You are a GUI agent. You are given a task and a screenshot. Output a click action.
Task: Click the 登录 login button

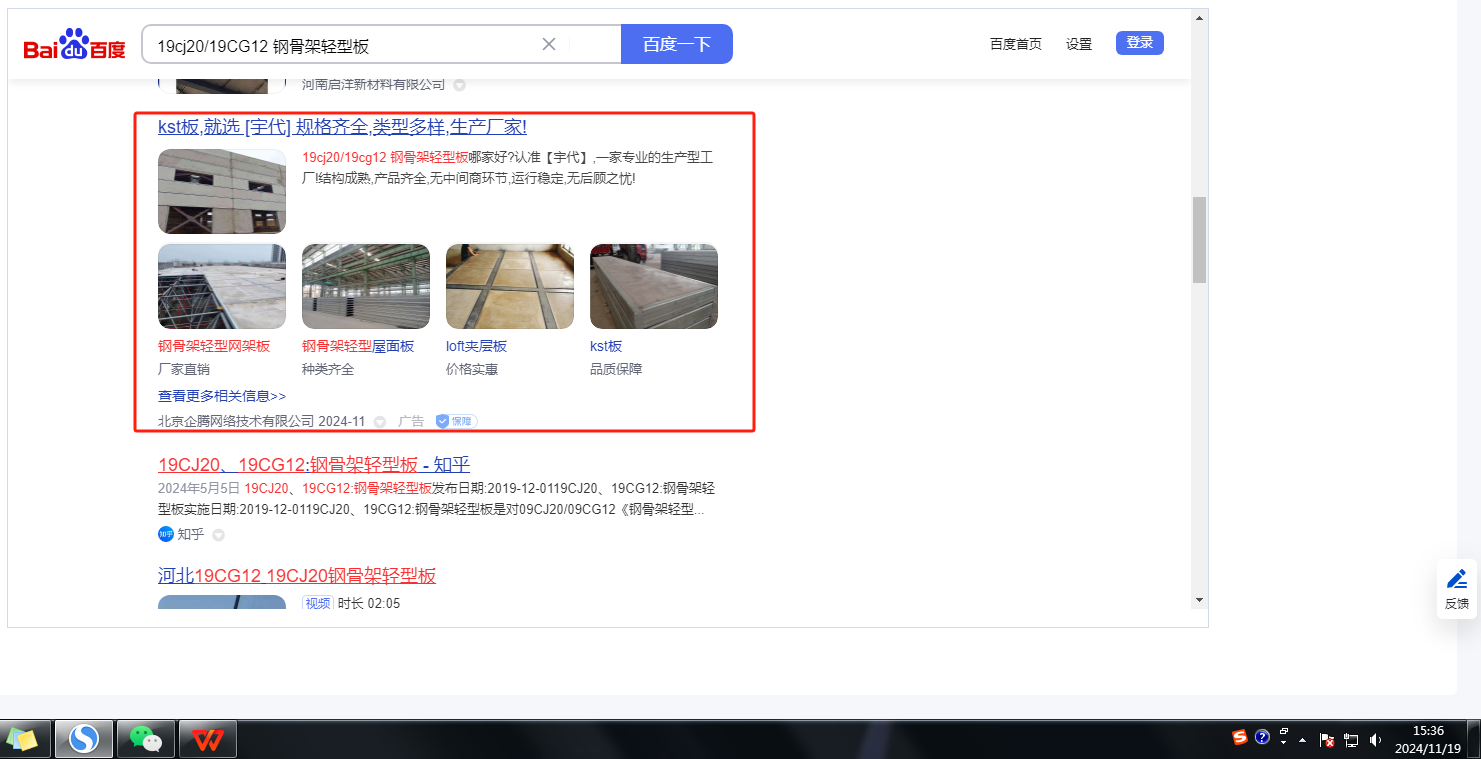click(x=1139, y=43)
